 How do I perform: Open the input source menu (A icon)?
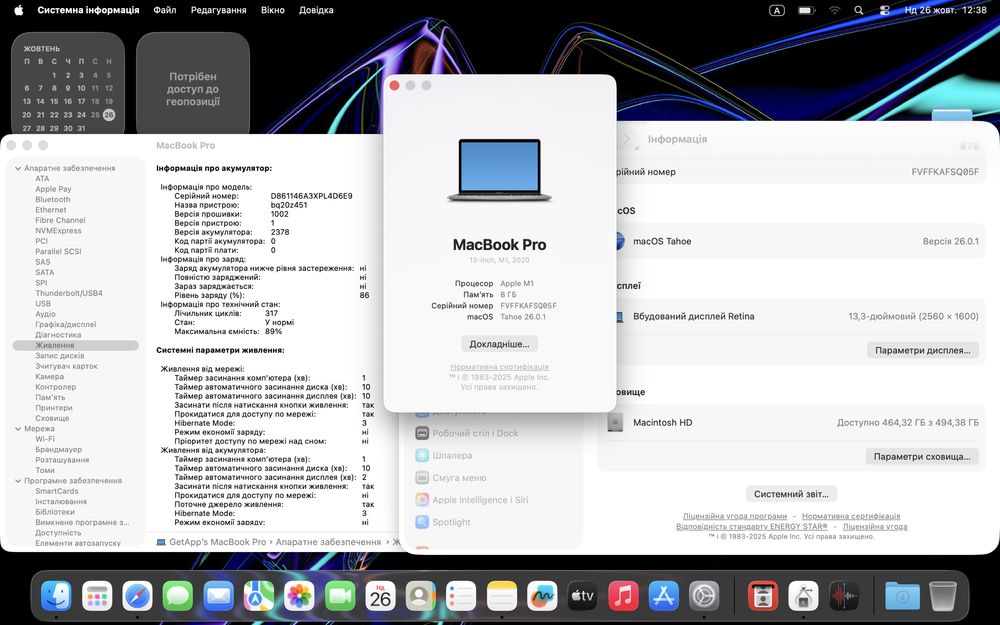(777, 10)
